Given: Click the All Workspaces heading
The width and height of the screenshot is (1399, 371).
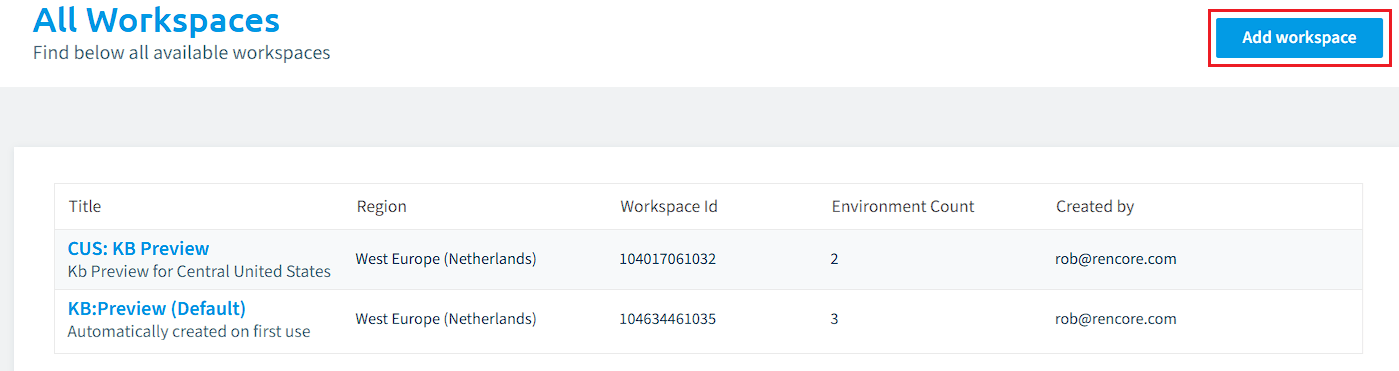Looking at the screenshot, I should click(x=156, y=20).
